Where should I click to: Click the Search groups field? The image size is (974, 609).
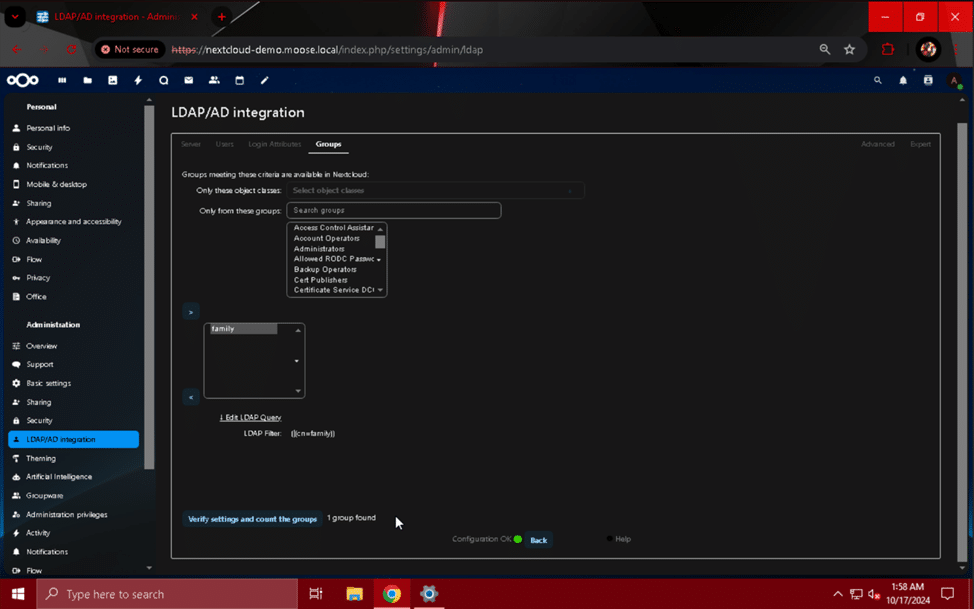[394, 210]
